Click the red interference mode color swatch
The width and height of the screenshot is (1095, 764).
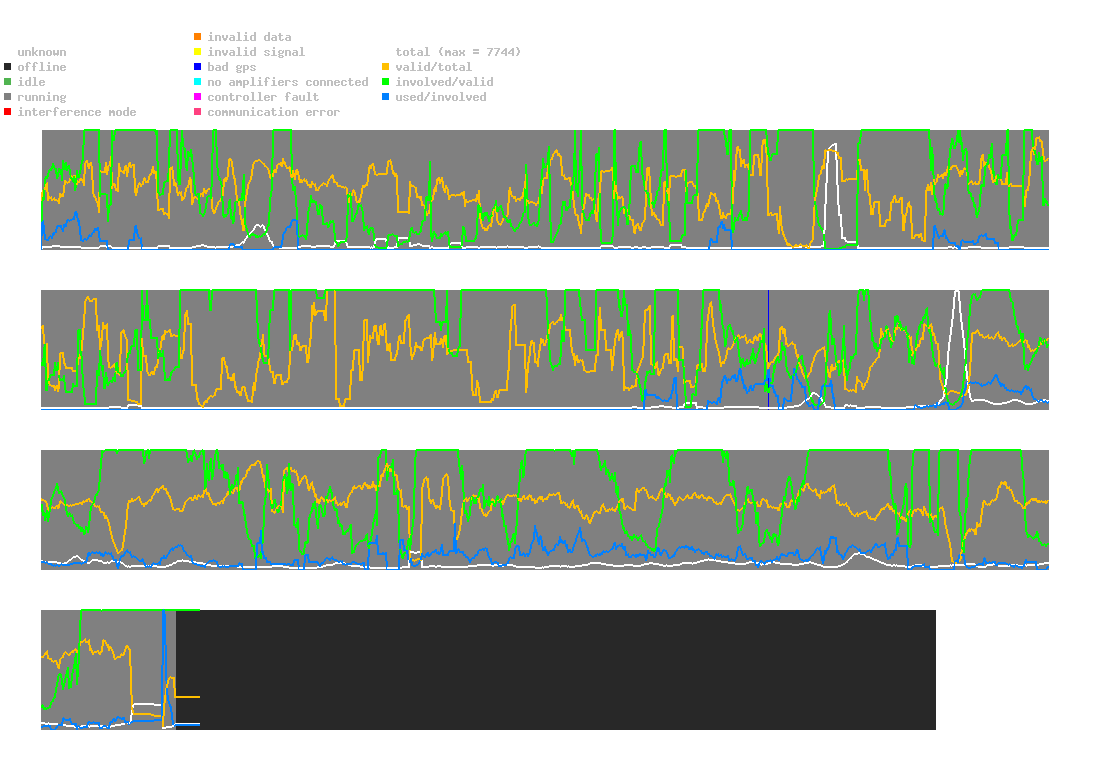[x=8, y=112]
